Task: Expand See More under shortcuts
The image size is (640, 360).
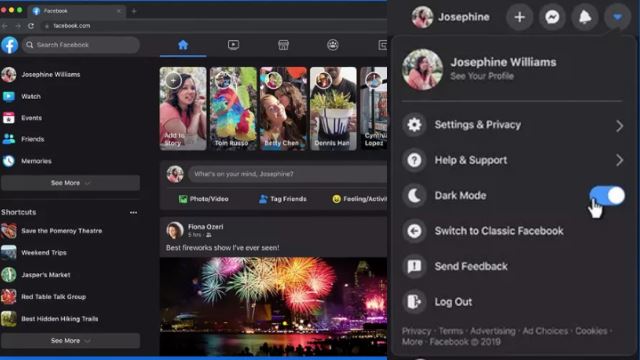Action: (70, 340)
